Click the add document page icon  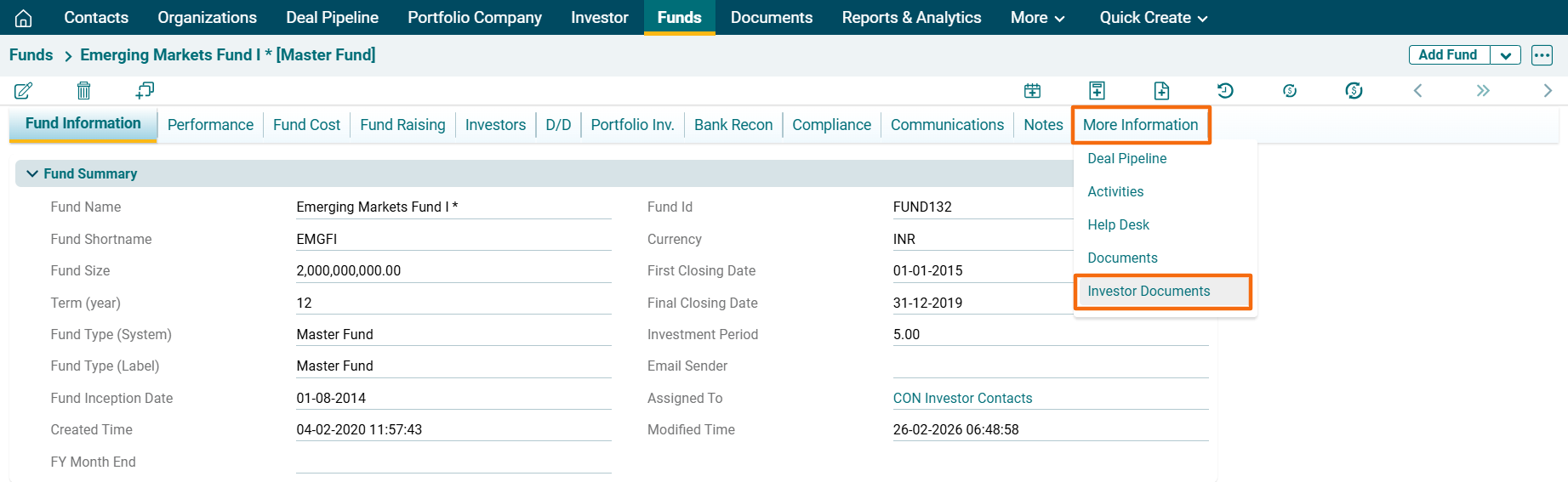click(1161, 91)
